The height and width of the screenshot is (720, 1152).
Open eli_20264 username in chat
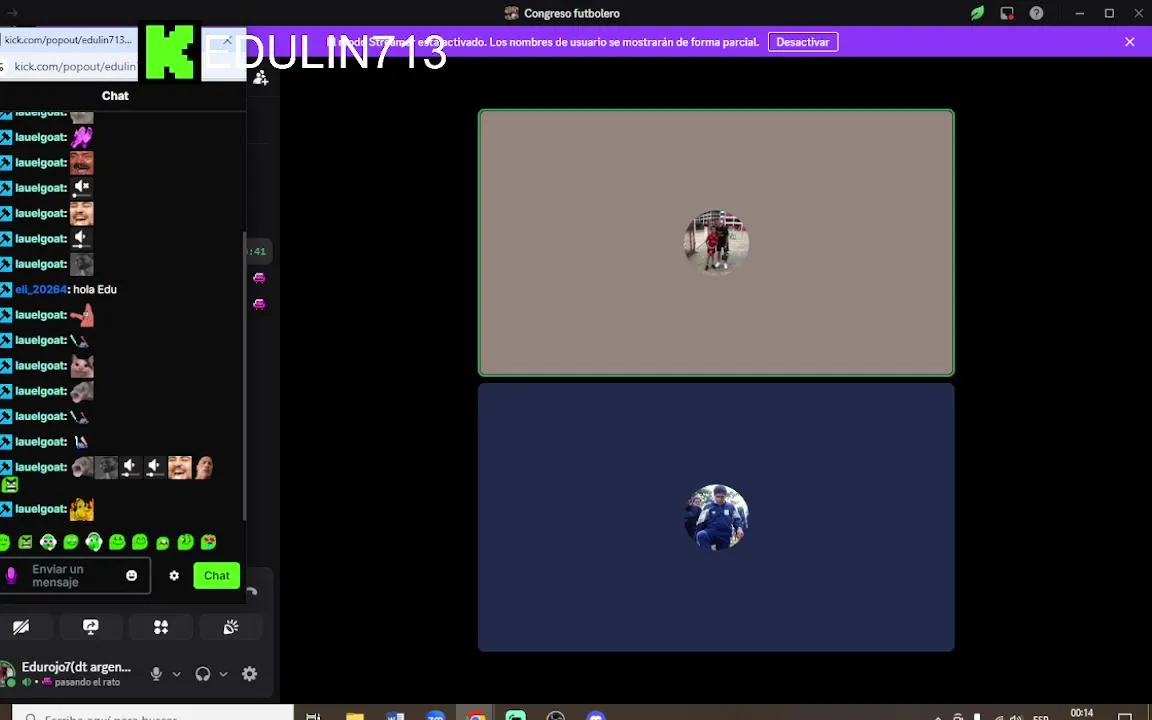pyautogui.click(x=40, y=289)
